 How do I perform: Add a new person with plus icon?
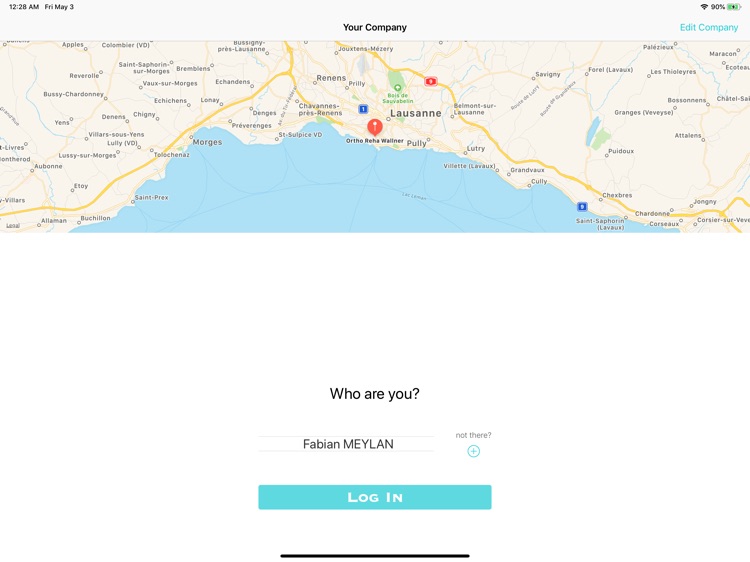pyautogui.click(x=474, y=451)
